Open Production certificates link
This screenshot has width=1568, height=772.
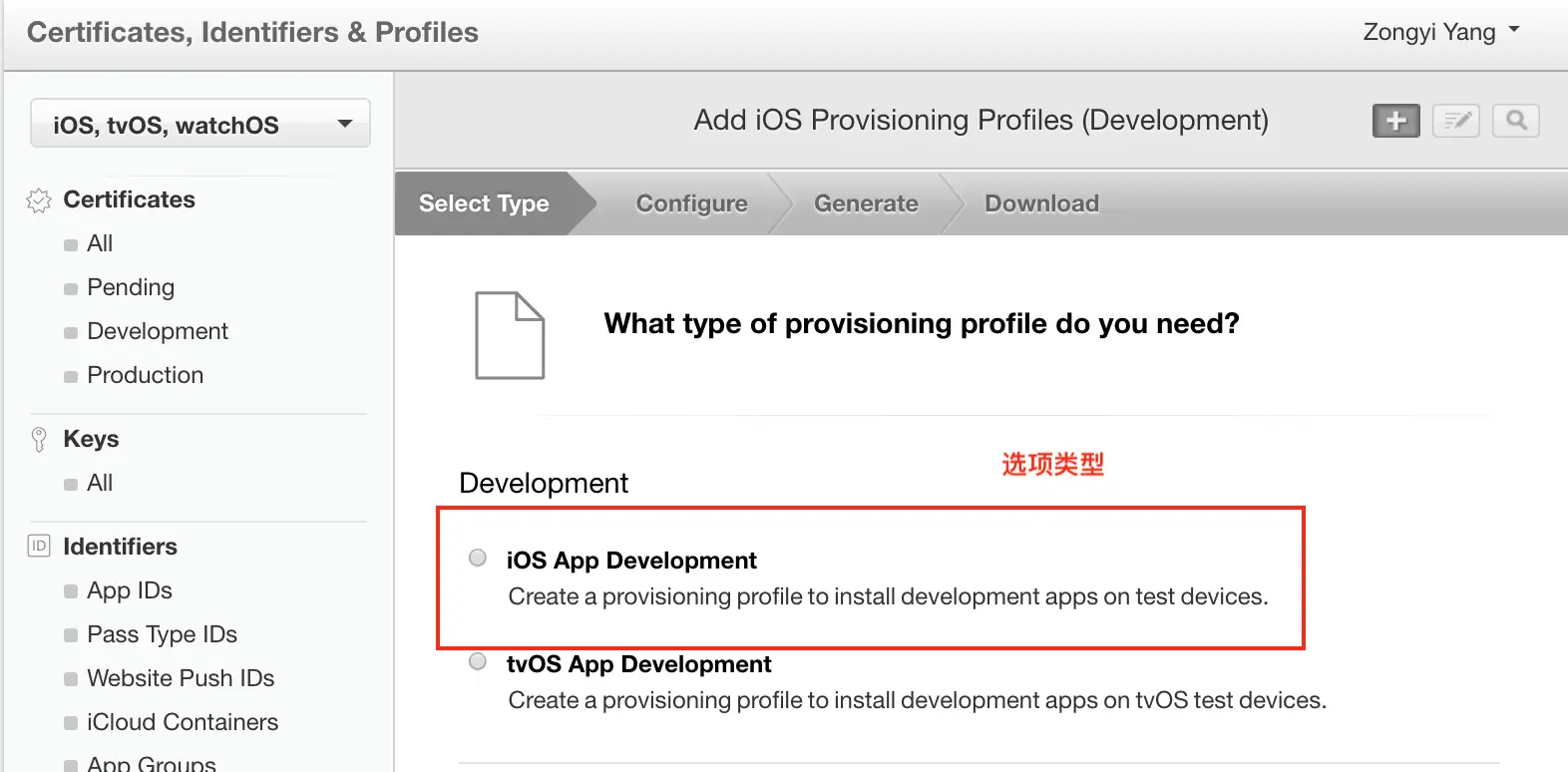click(146, 375)
